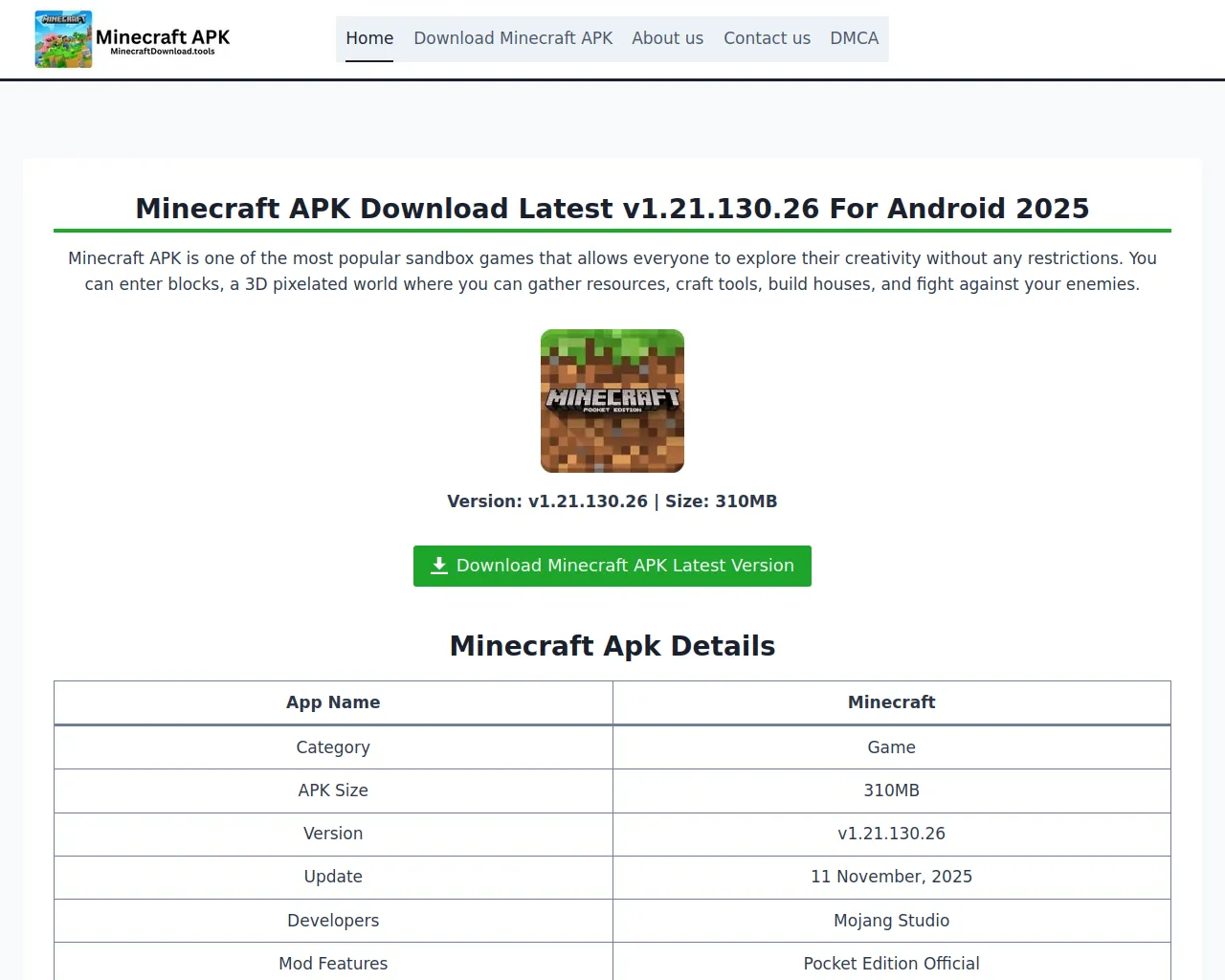Click the 'MinecraftDownload.tools' logo subtitle
The height and width of the screenshot is (980, 1225).
[163, 52]
